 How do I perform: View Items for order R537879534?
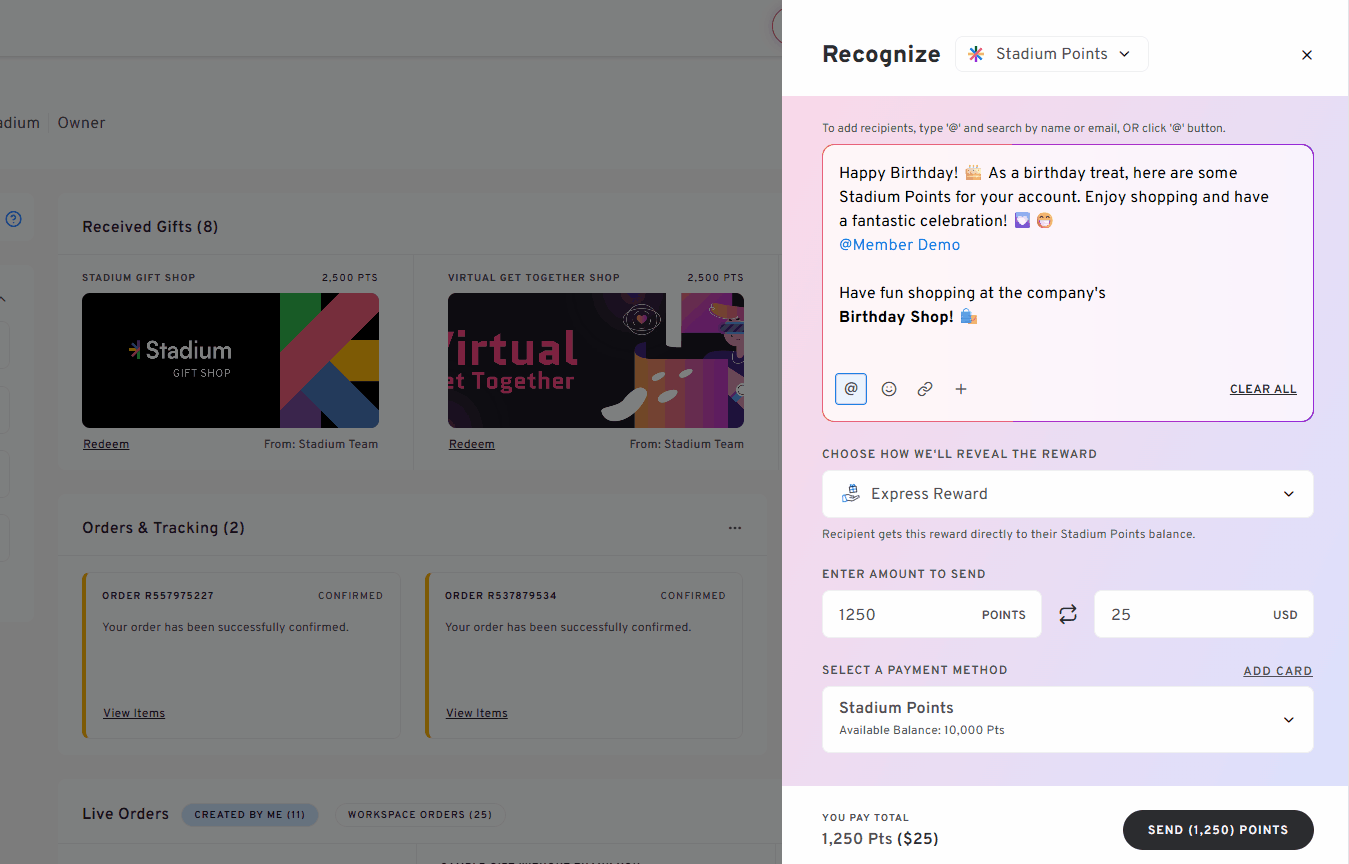477,713
